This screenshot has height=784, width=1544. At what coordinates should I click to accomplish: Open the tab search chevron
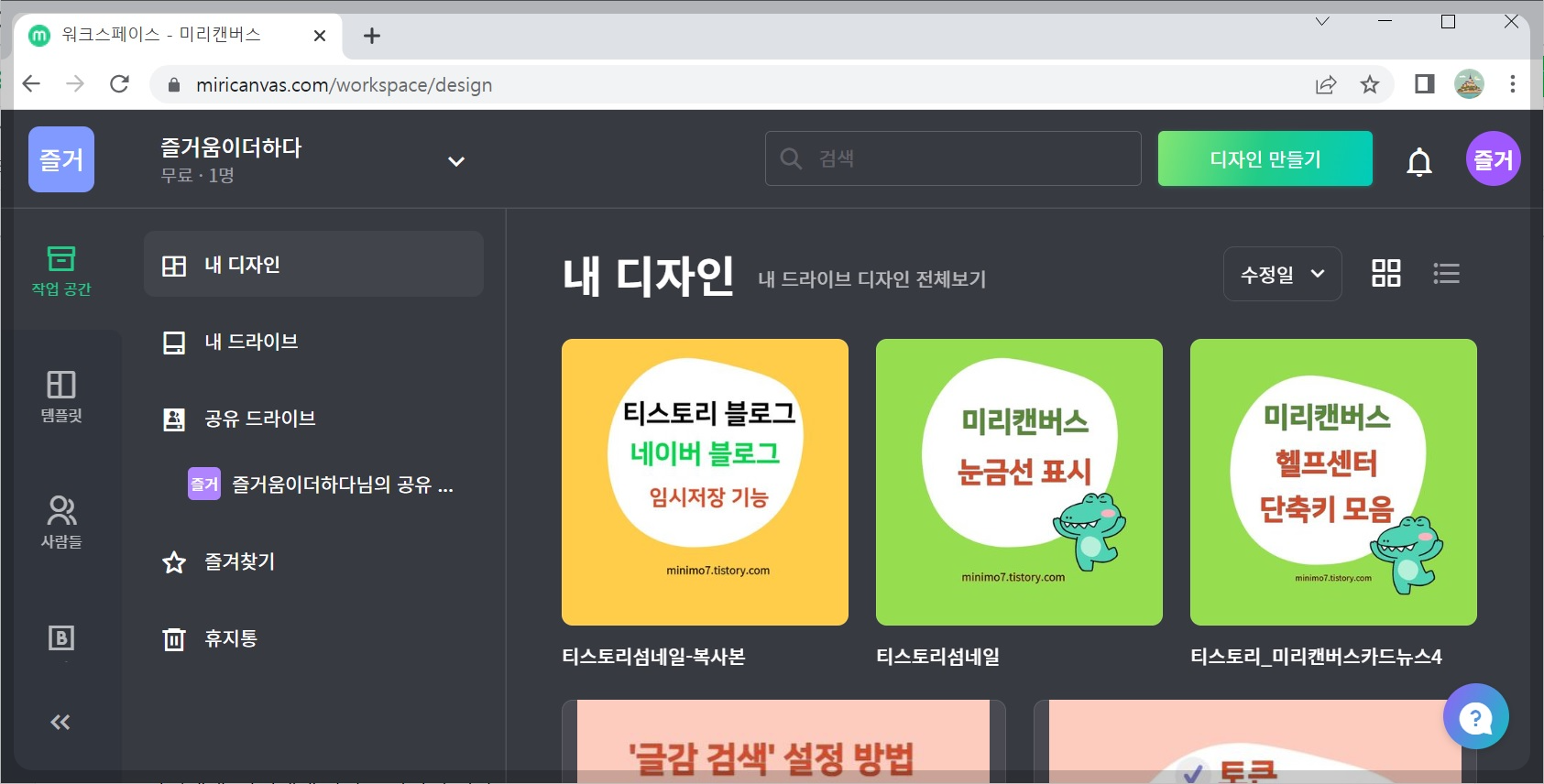[1322, 21]
